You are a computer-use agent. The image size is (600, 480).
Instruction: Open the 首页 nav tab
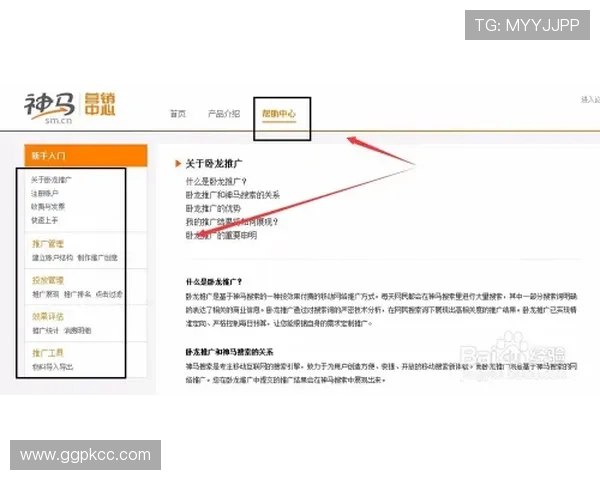coord(178,114)
